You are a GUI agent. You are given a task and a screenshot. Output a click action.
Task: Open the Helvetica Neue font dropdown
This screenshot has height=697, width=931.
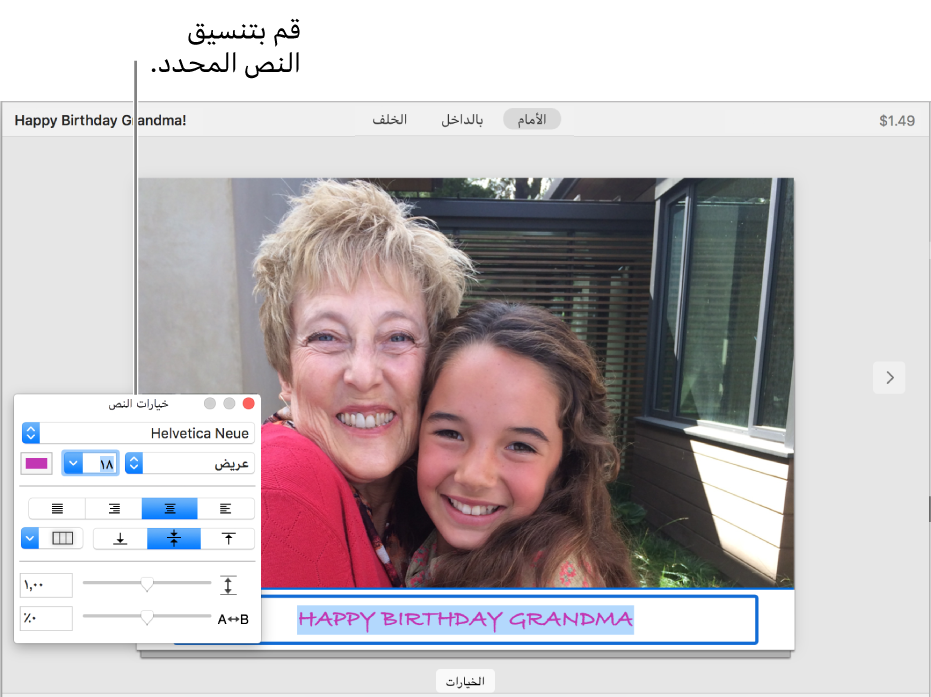tap(31, 433)
